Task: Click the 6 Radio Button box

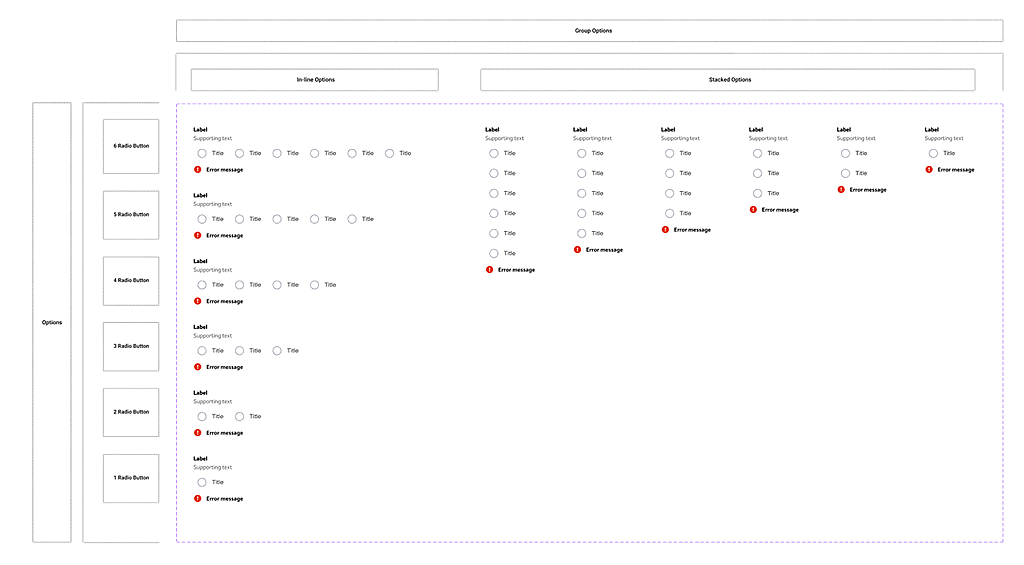Action: (131, 146)
